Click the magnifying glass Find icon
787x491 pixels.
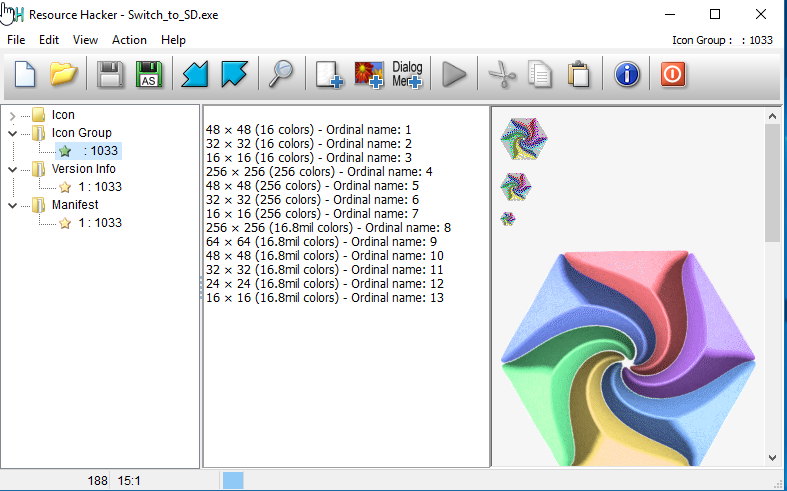281,74
